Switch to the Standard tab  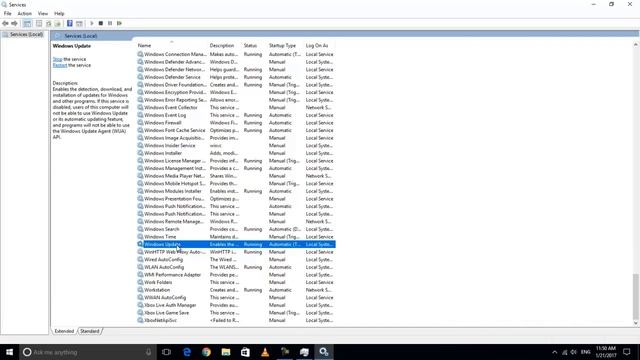click(90, 331)
